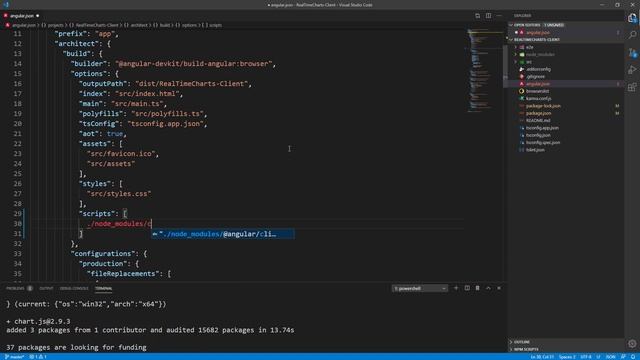Open the browserslist file
Screen dimensions: 640x360
click(537, 91)
